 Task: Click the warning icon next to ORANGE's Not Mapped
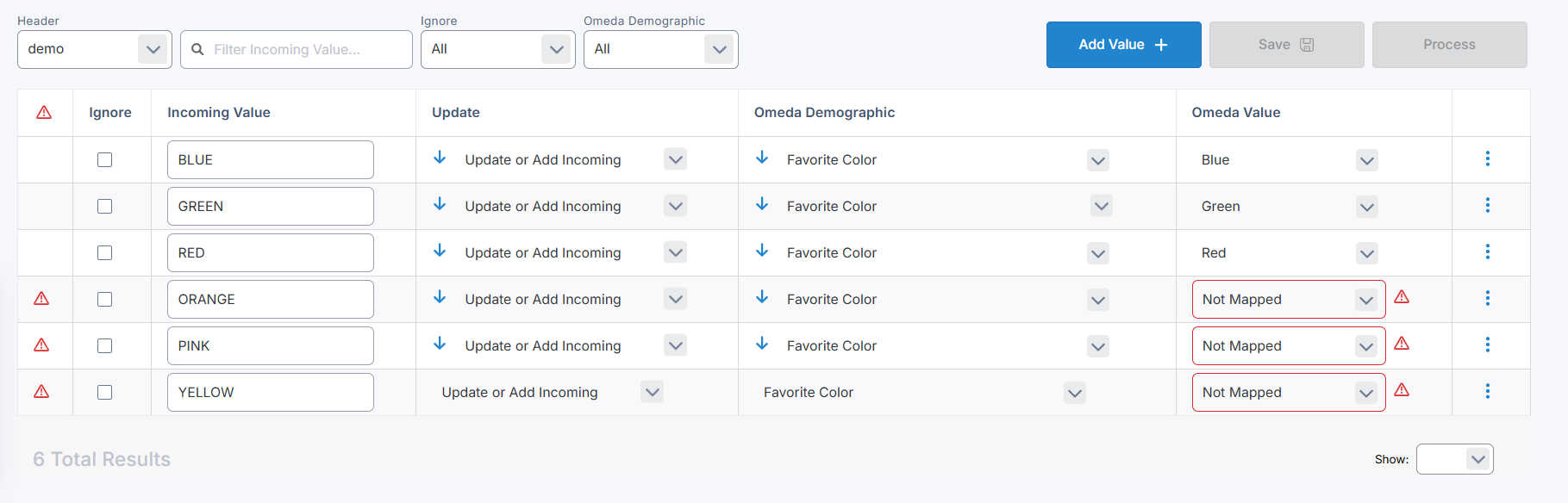coord(1402,297)
